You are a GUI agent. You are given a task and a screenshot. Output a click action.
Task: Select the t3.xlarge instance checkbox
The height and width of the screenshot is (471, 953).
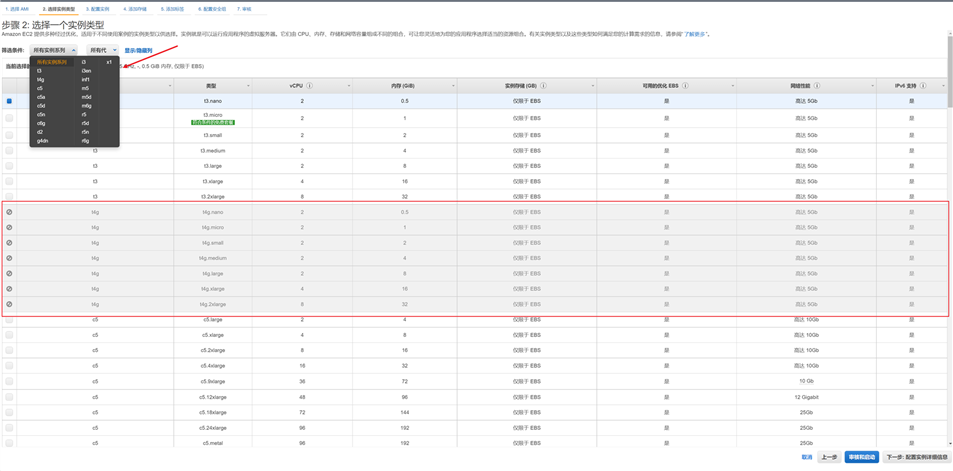pyautogui.click(x=9, y=181)
